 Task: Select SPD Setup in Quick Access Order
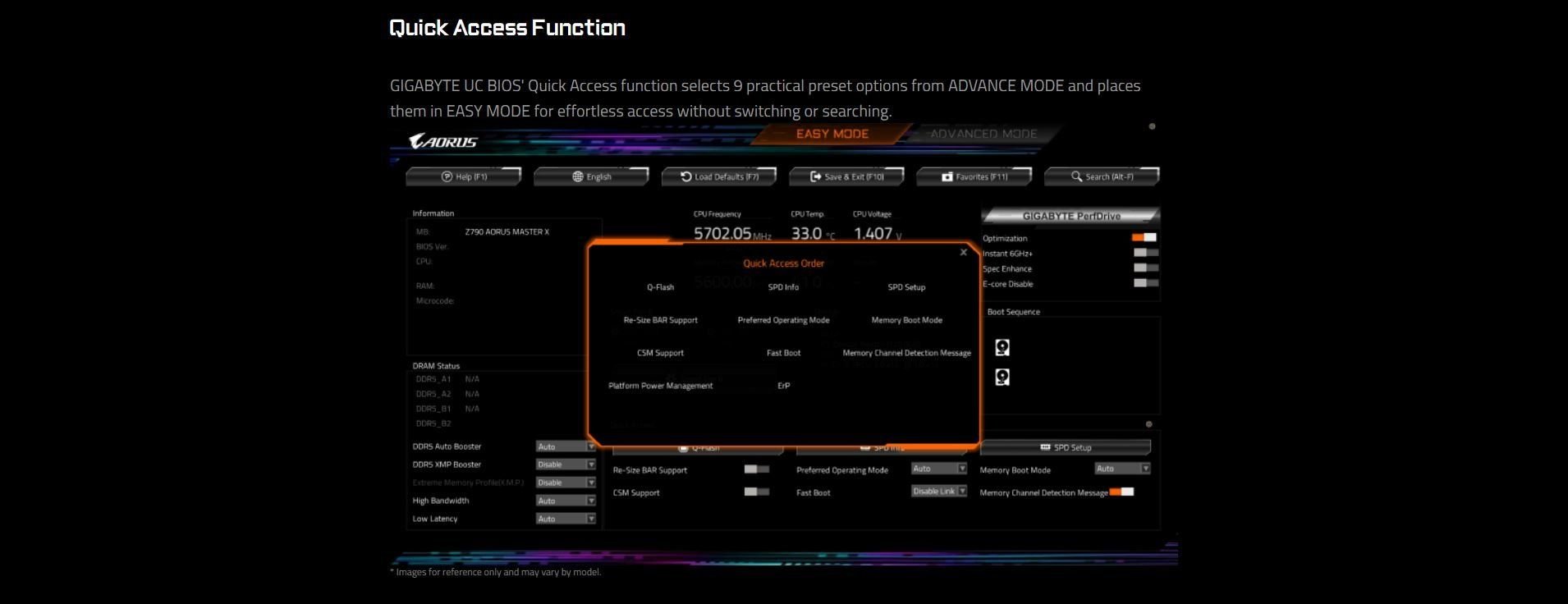pos(907,287)
